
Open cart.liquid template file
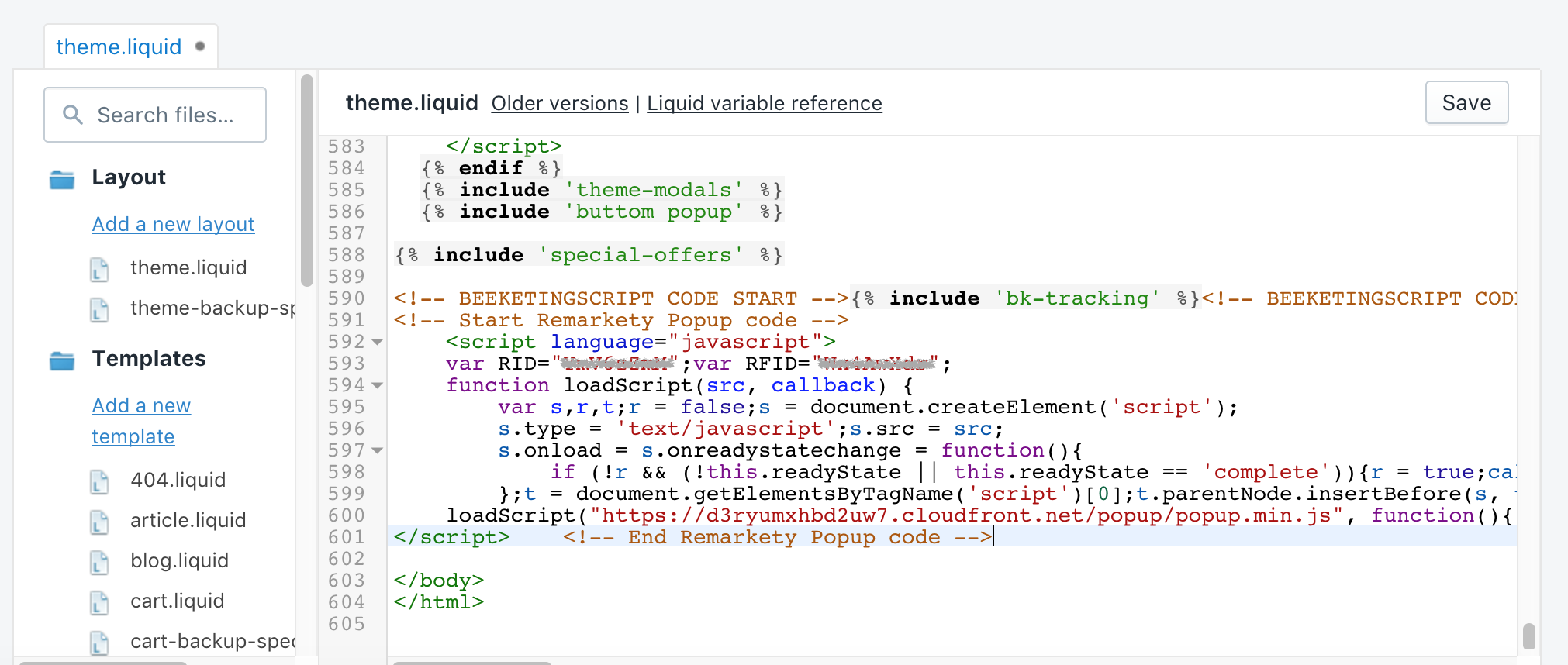tap(178, 601)
